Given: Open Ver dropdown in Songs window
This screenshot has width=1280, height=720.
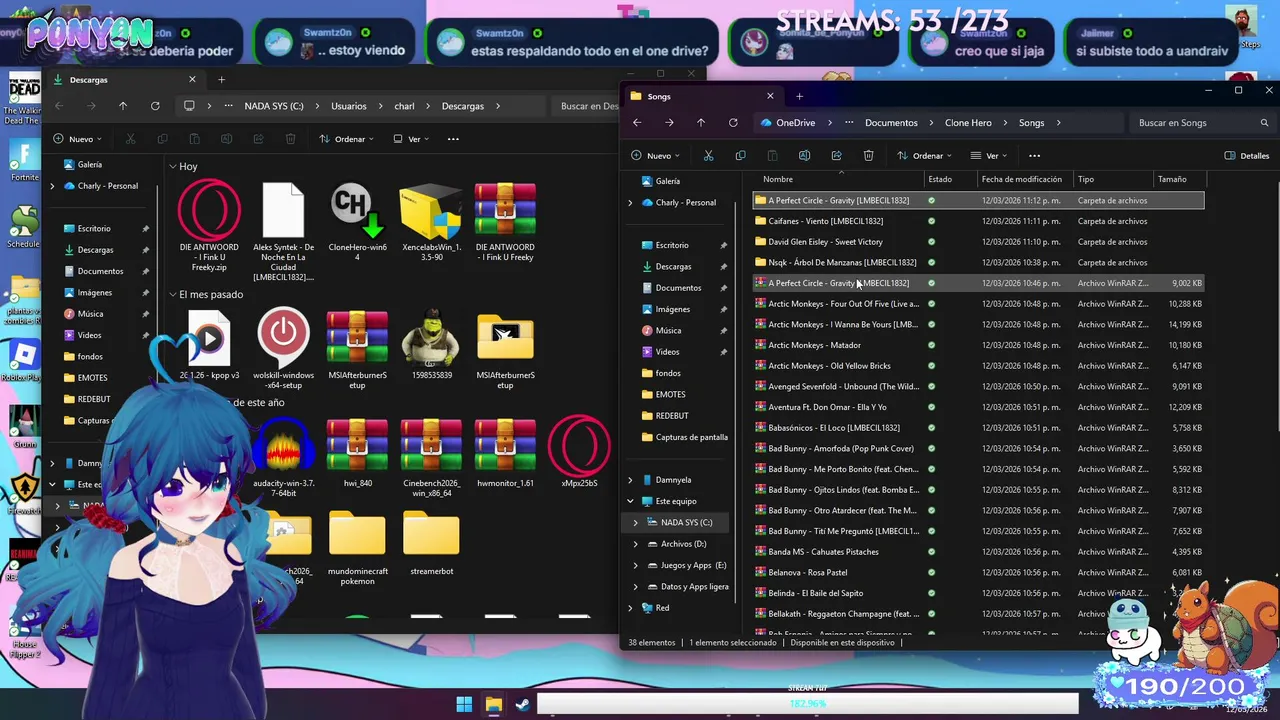Looking at the screenshot, I should (x=989, y=156).
